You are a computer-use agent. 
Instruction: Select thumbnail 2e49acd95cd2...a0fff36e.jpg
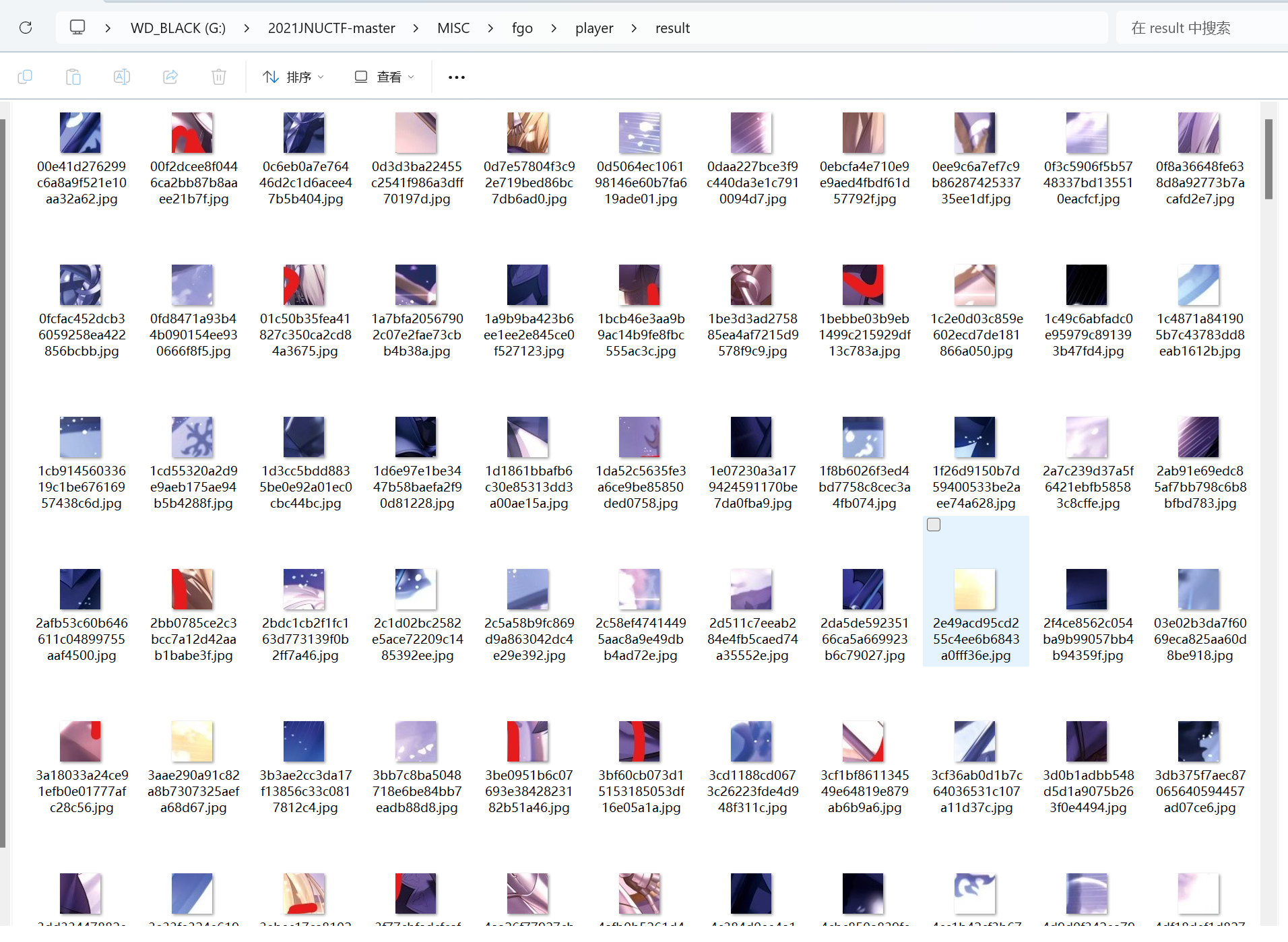(975, 589)
